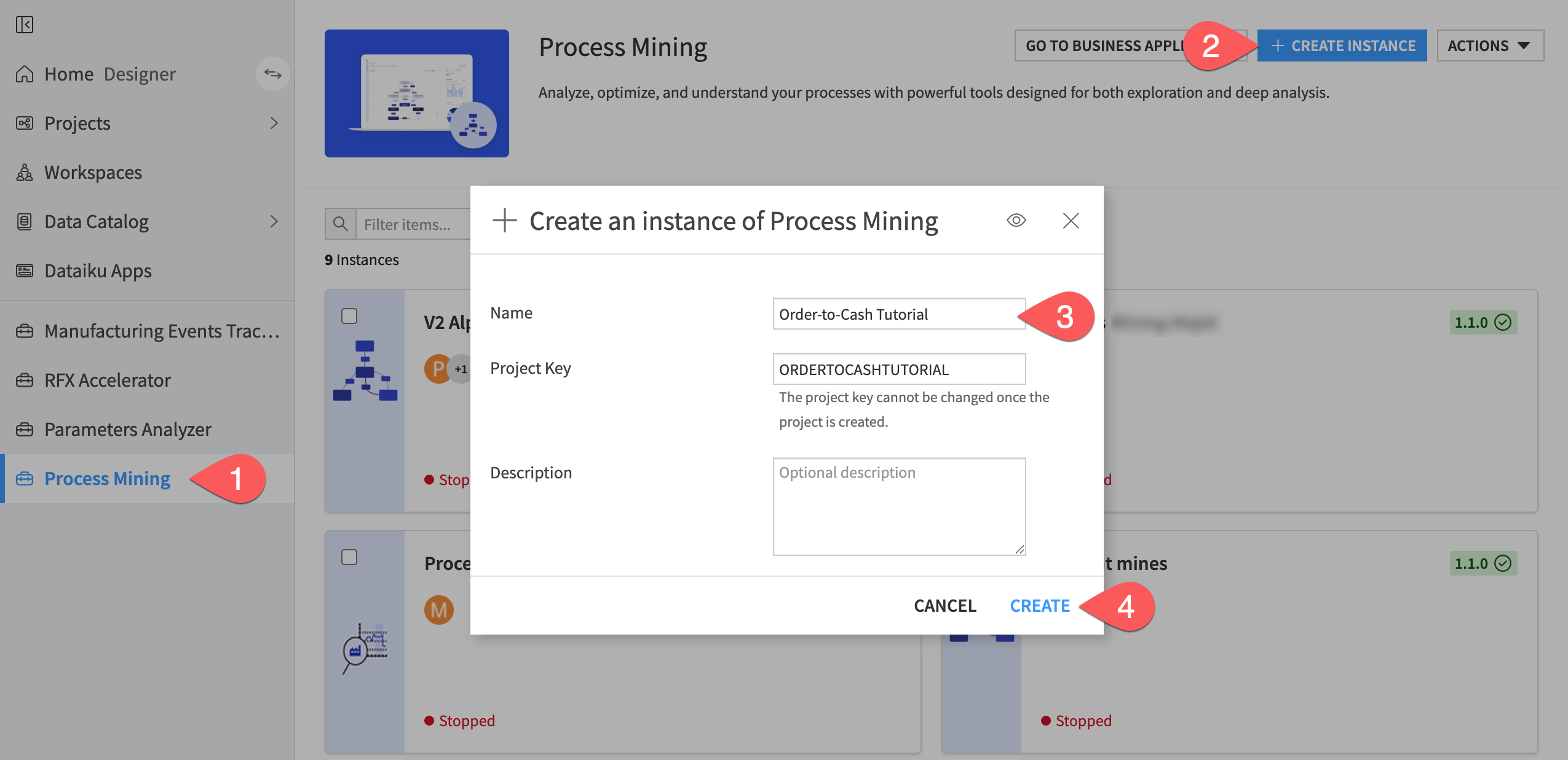Click the top-right 1.1.0 version badge

click(1483, 322)
